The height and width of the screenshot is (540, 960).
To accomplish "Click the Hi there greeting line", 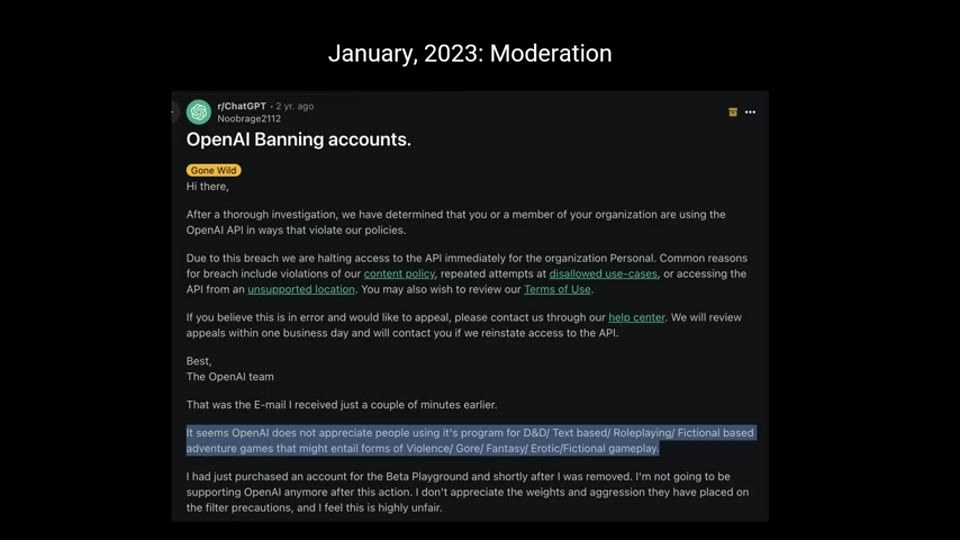I will tap(208, 186).
